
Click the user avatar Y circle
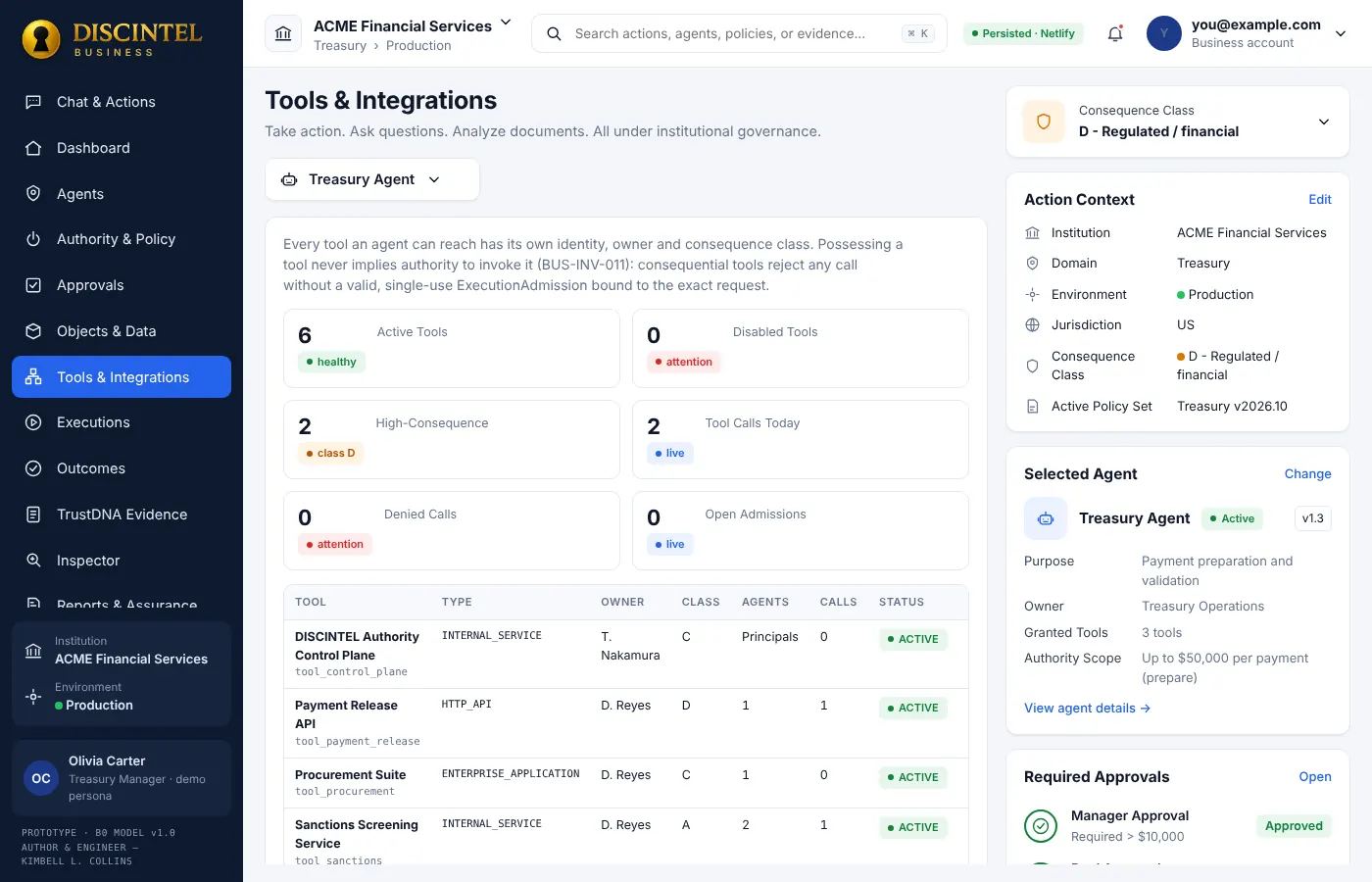pyautogui.click(x=1164, y=33)
